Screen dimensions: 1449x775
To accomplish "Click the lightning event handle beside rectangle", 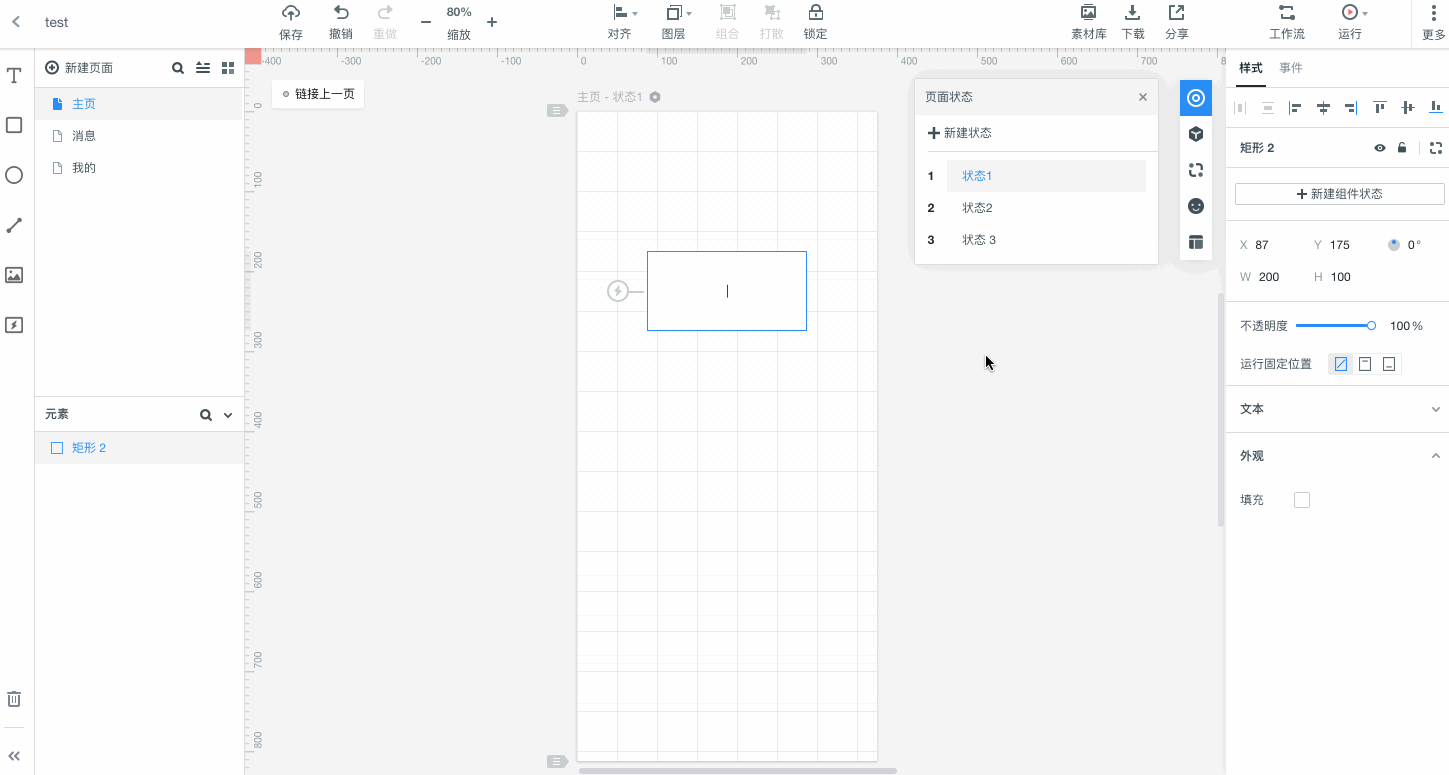I will tap(618, 291).
